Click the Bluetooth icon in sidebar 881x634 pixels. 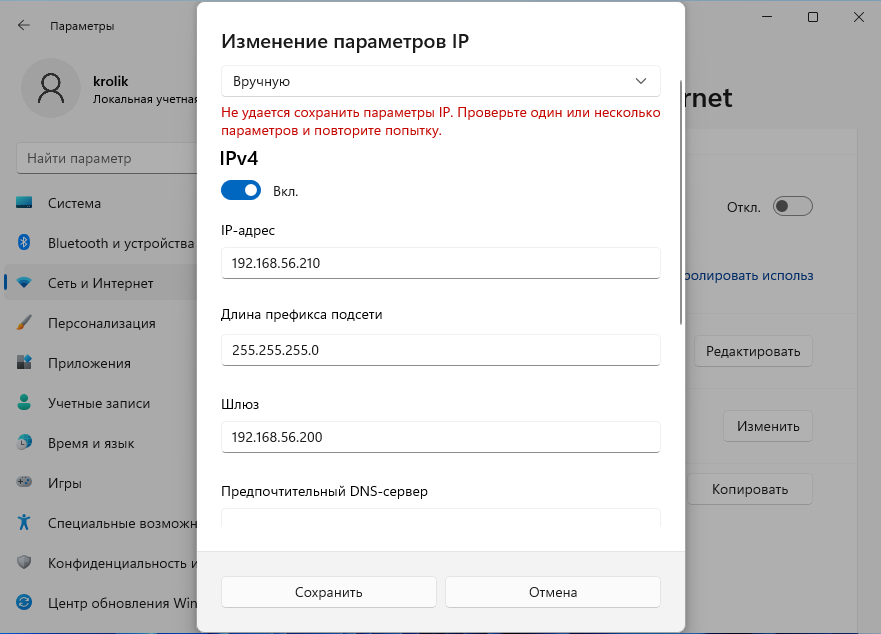point(24,242)
